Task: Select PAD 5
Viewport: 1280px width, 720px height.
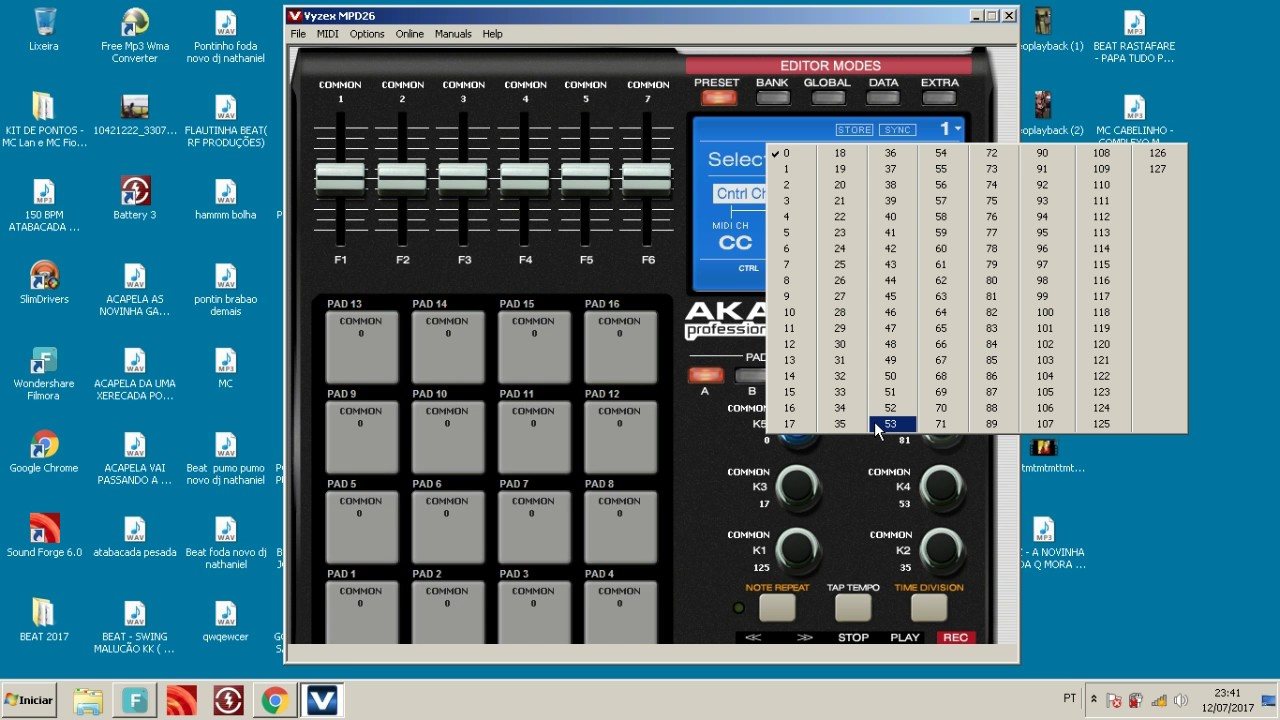Action: (361, 527)
